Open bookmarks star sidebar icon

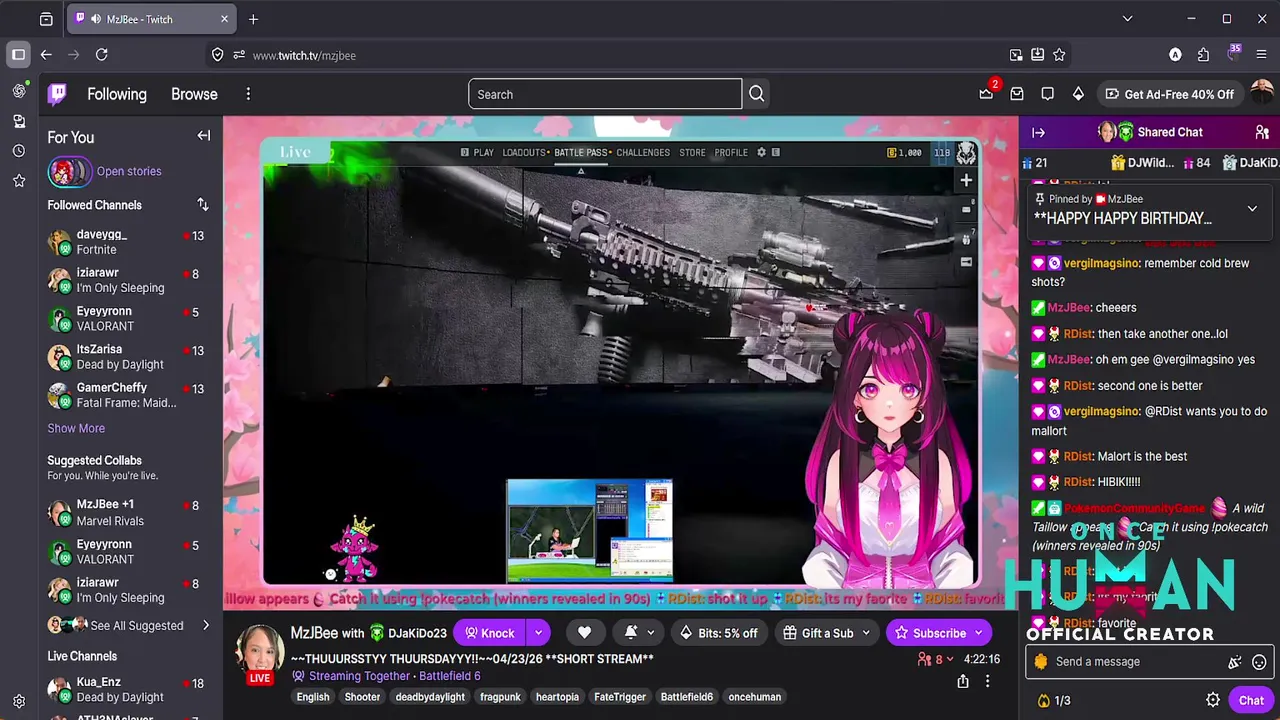19,181
